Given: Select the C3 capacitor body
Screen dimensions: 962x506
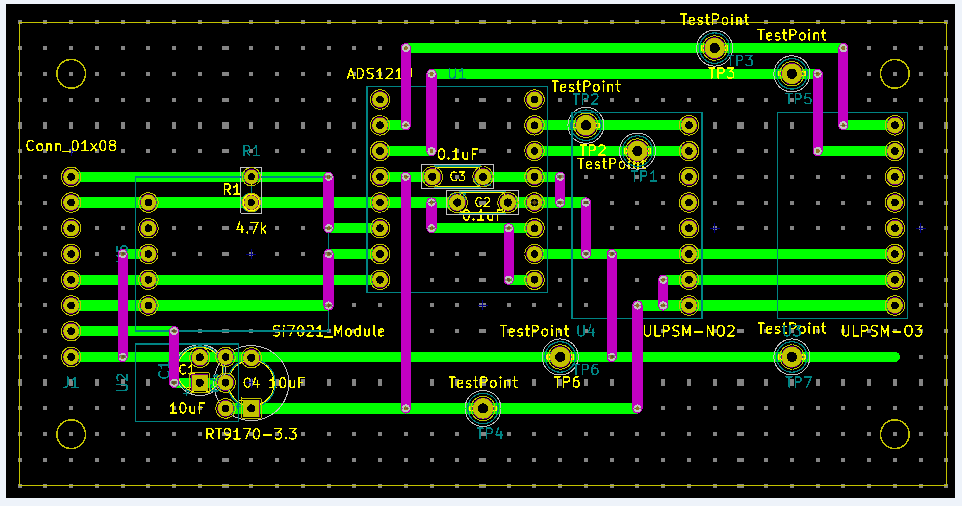Looking at the screenshot, I should 457,177.
